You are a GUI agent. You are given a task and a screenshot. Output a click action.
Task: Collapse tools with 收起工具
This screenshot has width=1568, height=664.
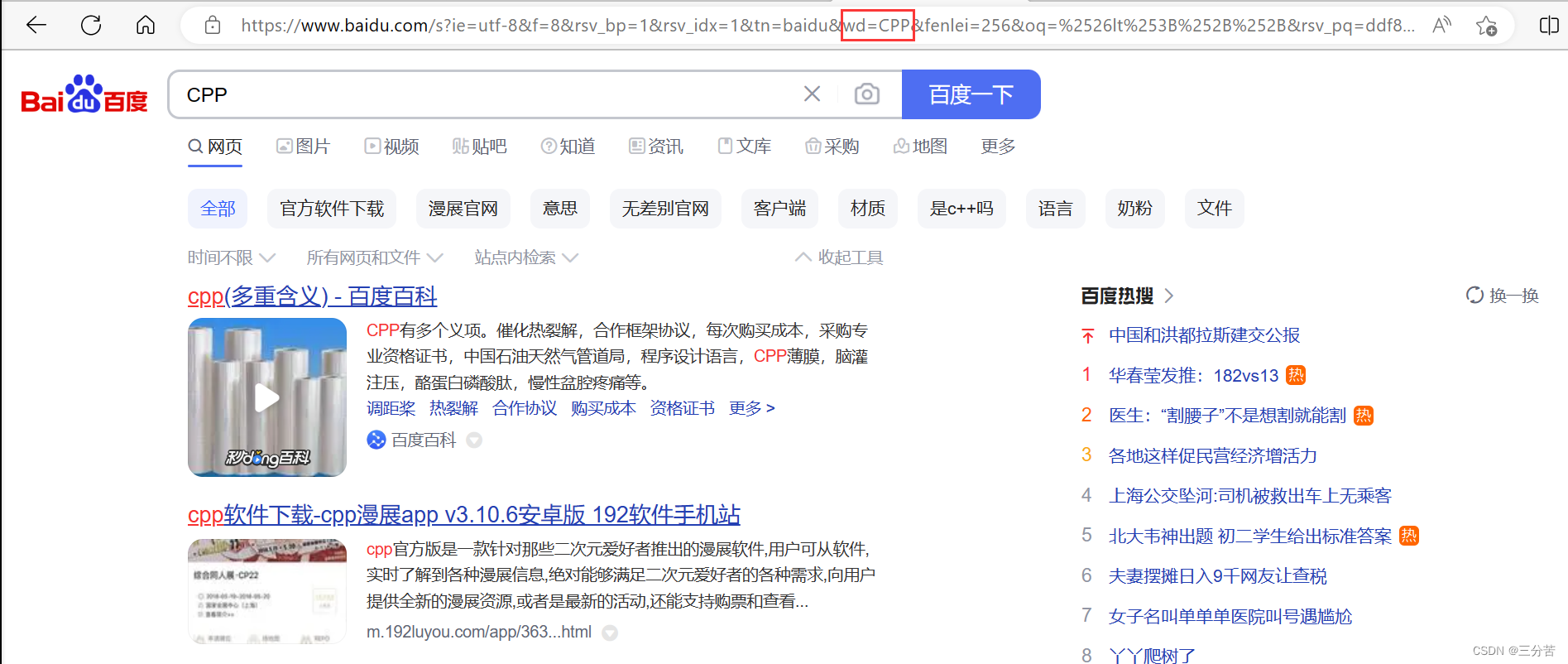coord(839,257)
